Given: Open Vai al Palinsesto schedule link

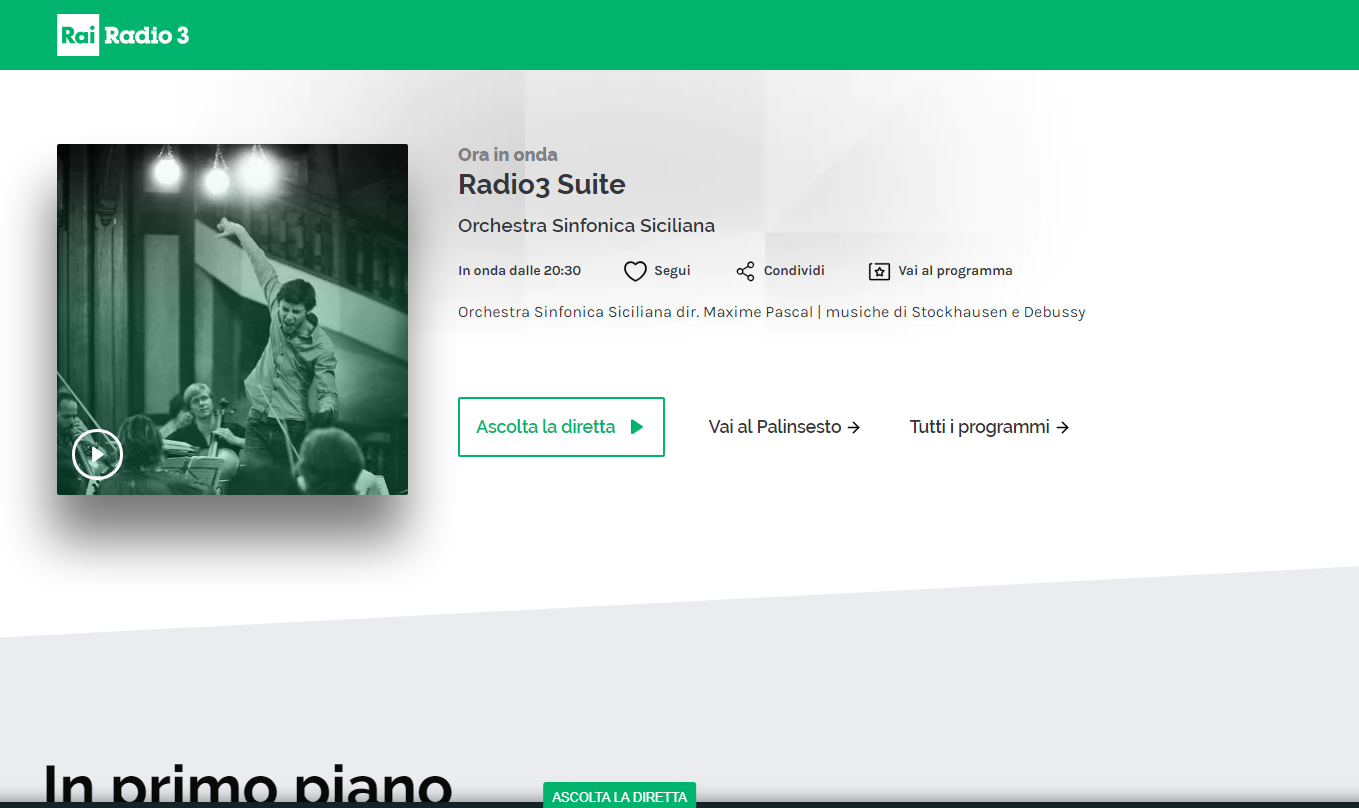Looking at the screenshot, I should [785, 427].
